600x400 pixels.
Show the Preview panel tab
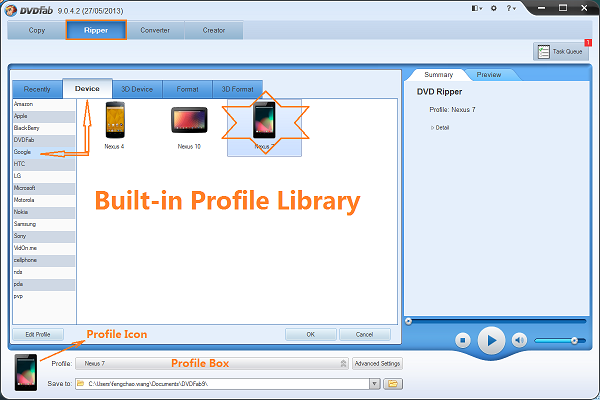(x=489, y=75)
